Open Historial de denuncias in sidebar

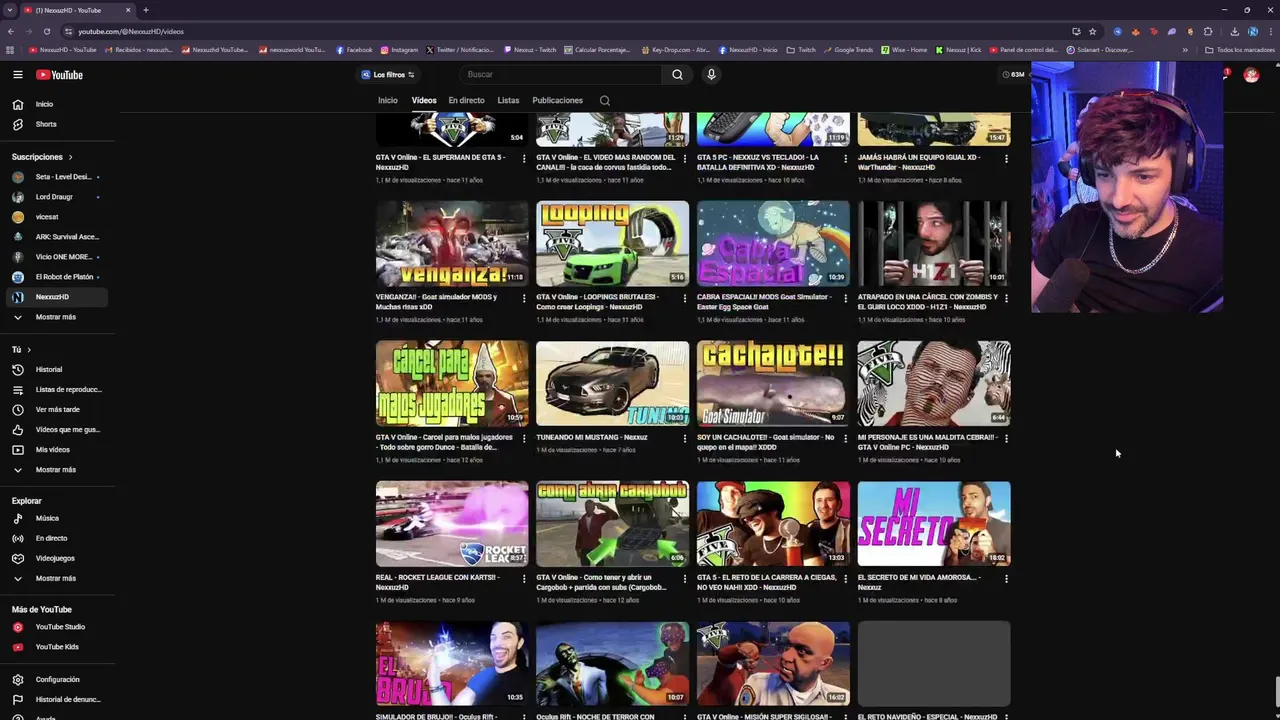(x=57, y=699)
